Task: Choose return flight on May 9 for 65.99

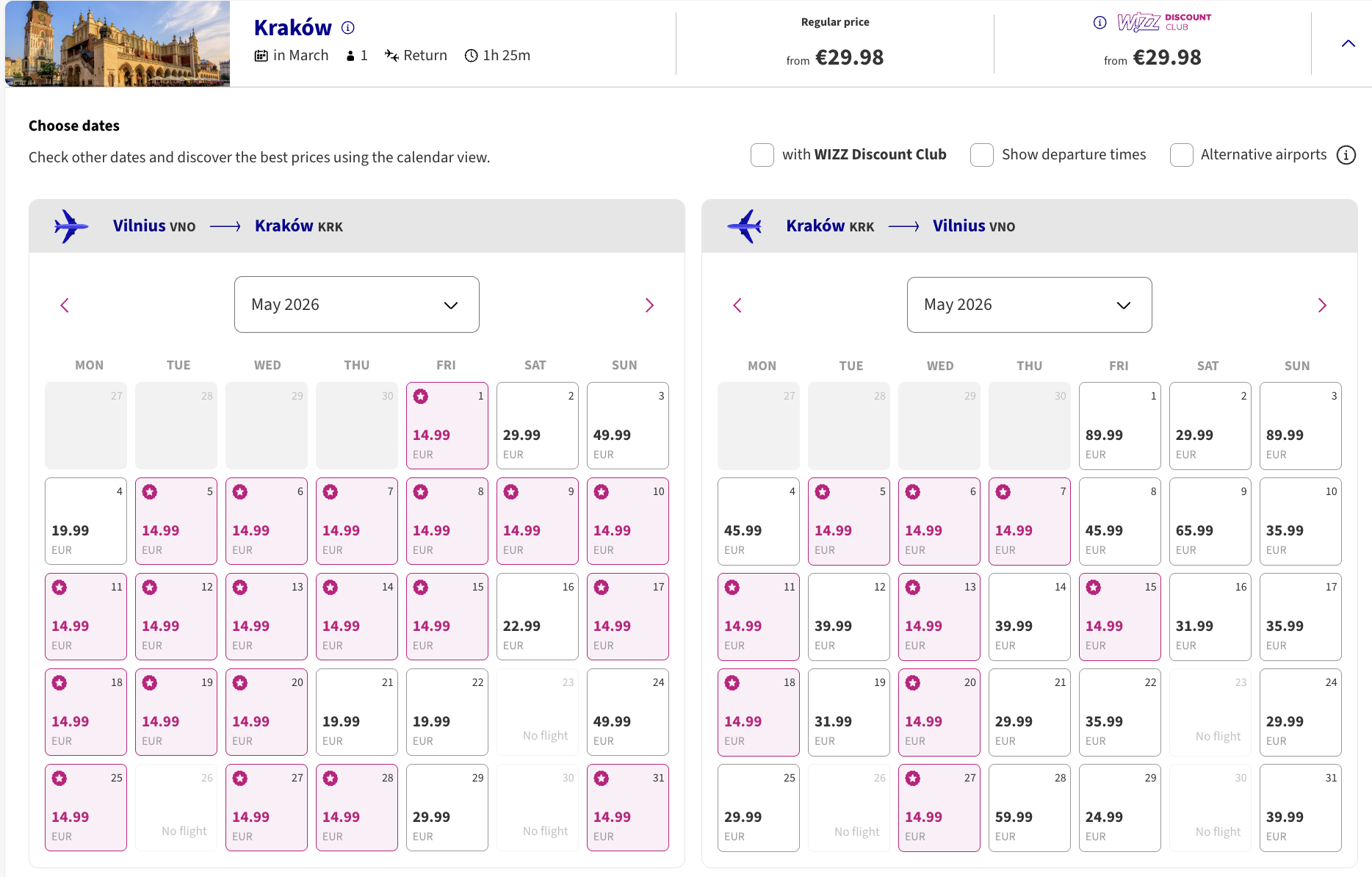Action: pos(1210,521)
